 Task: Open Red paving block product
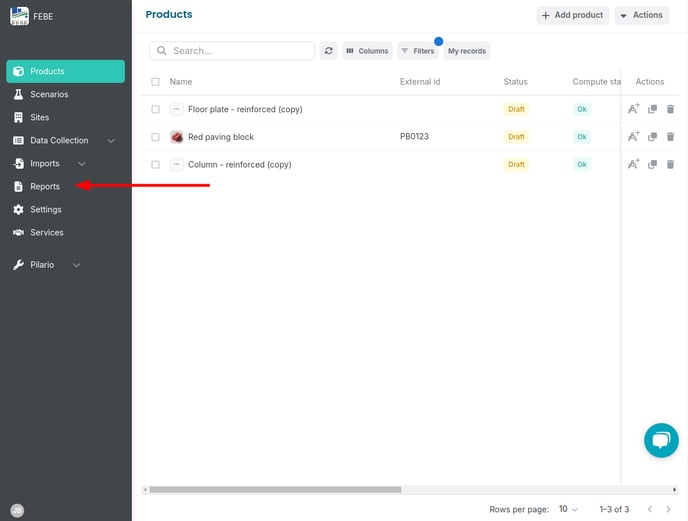tap(221, 137)
